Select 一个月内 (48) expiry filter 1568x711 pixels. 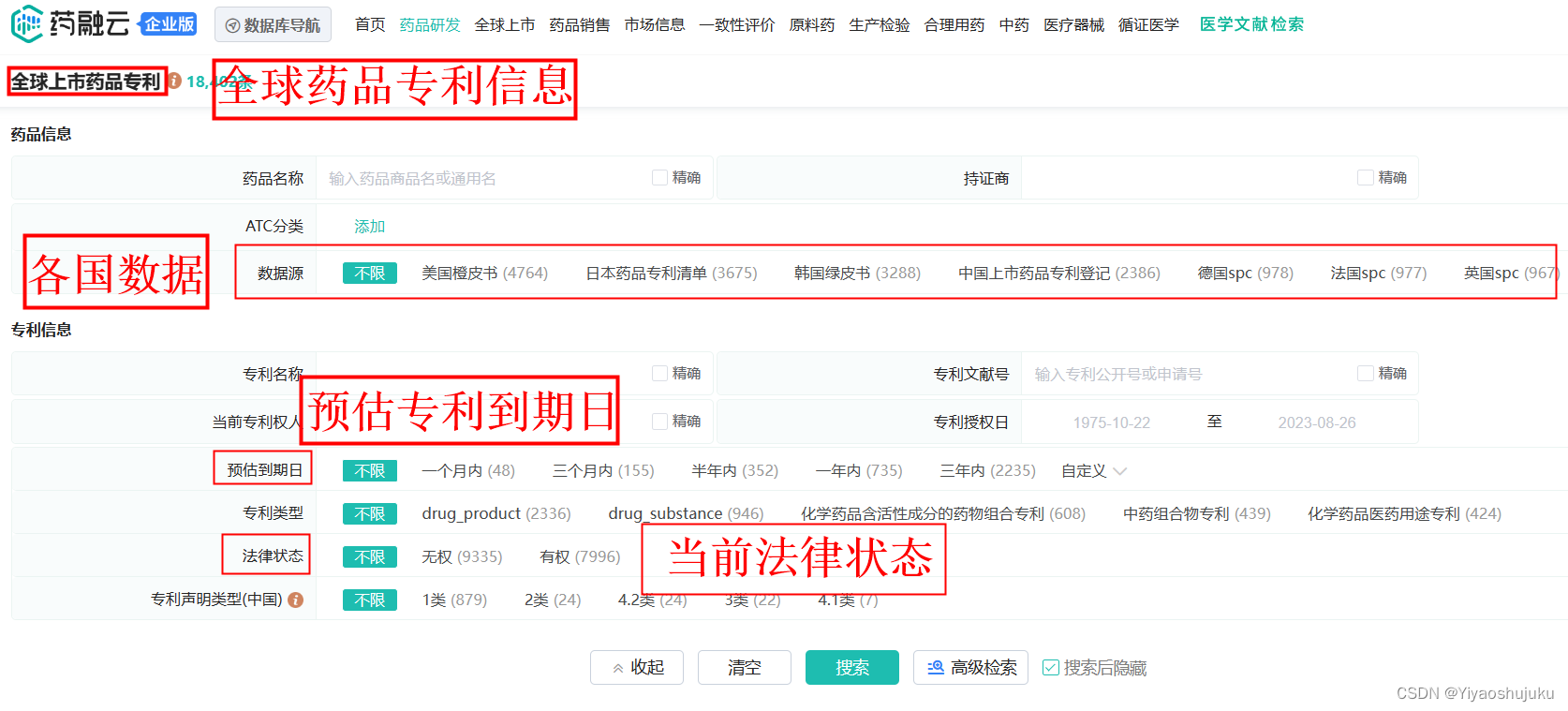[x=468, y=470]
